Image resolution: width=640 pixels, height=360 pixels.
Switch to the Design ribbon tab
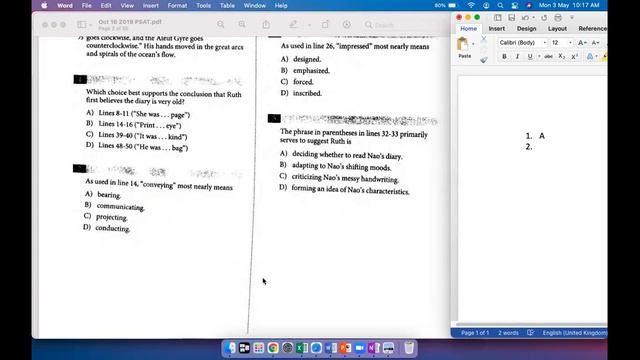tap(526, 29)
